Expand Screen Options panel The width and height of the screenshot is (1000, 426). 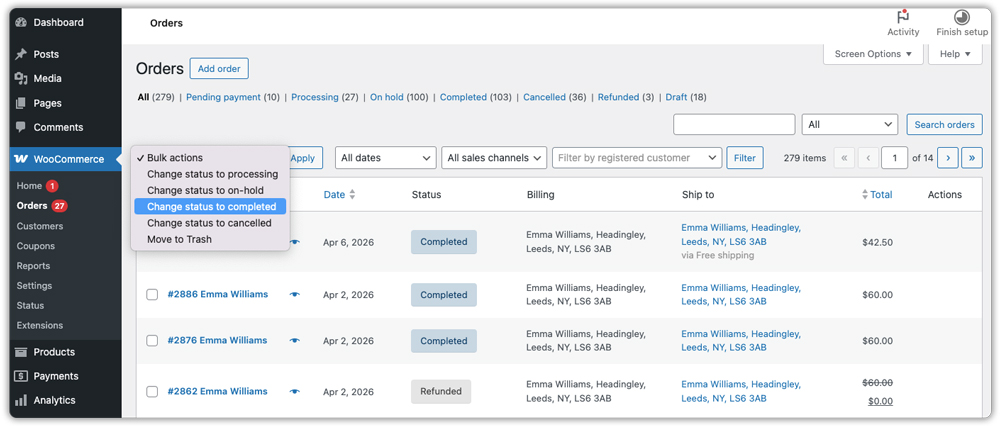click(873, 54)
